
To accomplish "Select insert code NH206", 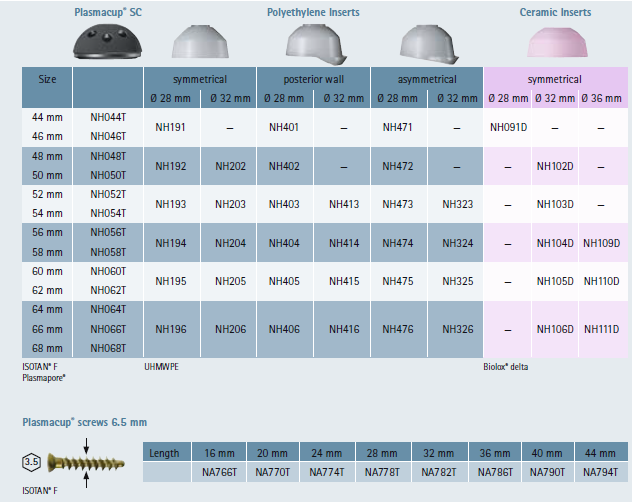I will tap(230, 329).
